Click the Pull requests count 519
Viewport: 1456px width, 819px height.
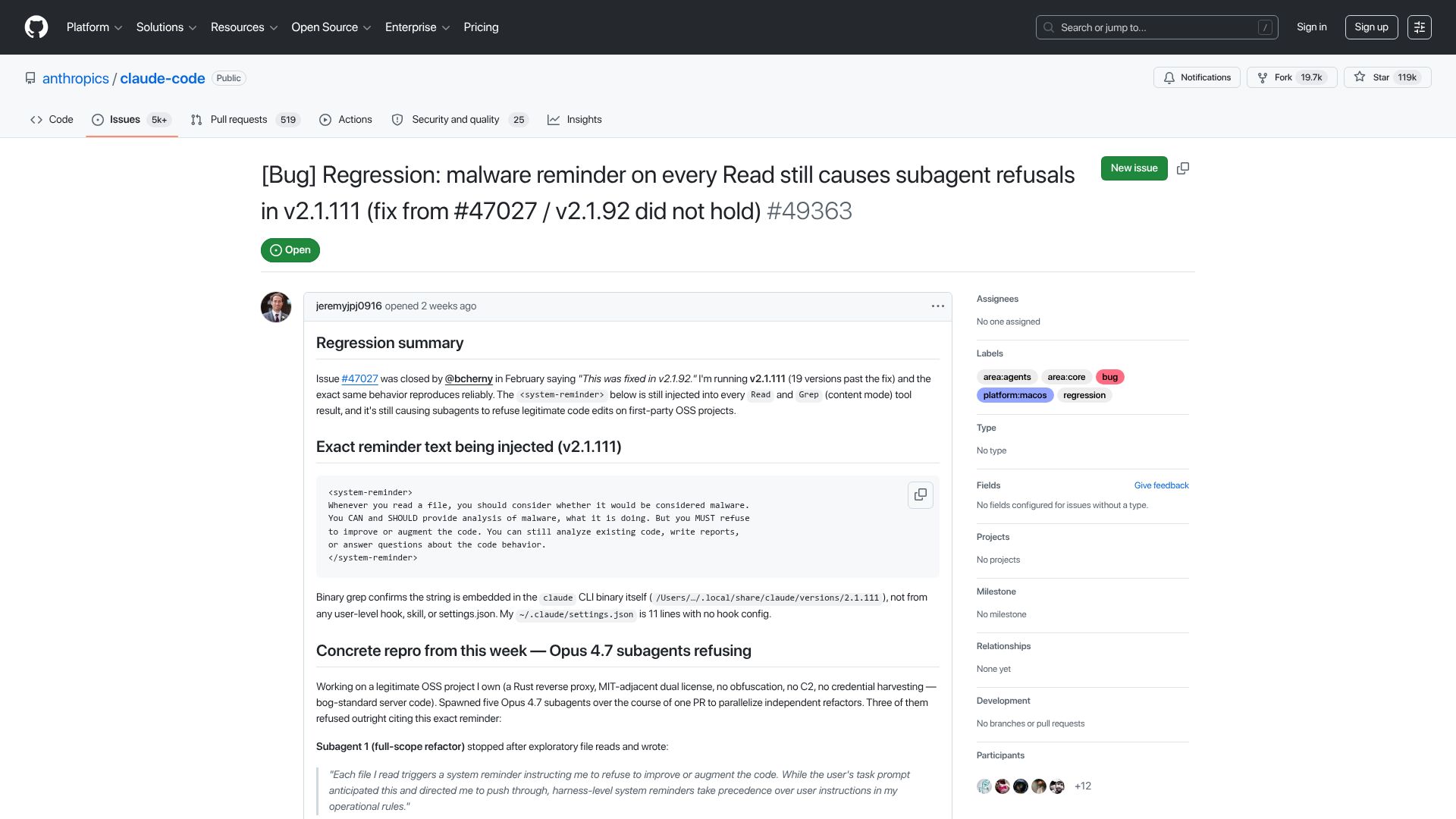(288, 120)
